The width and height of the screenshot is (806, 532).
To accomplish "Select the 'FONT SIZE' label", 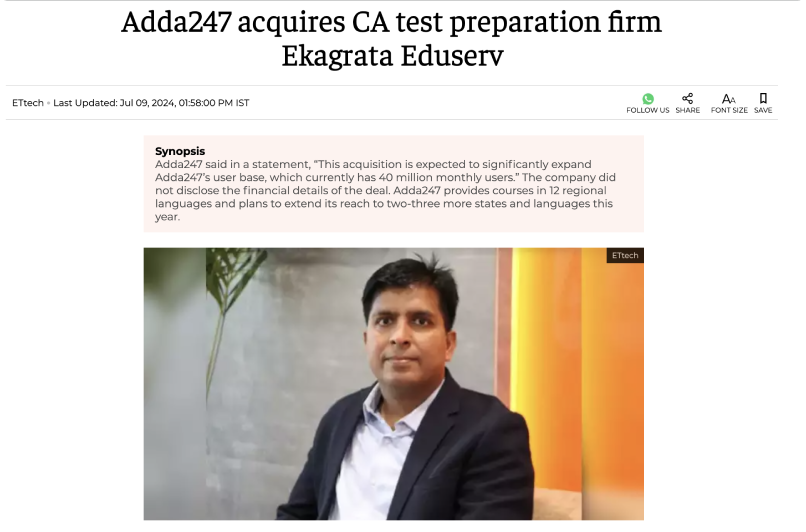I will click(x=729, y=110).
